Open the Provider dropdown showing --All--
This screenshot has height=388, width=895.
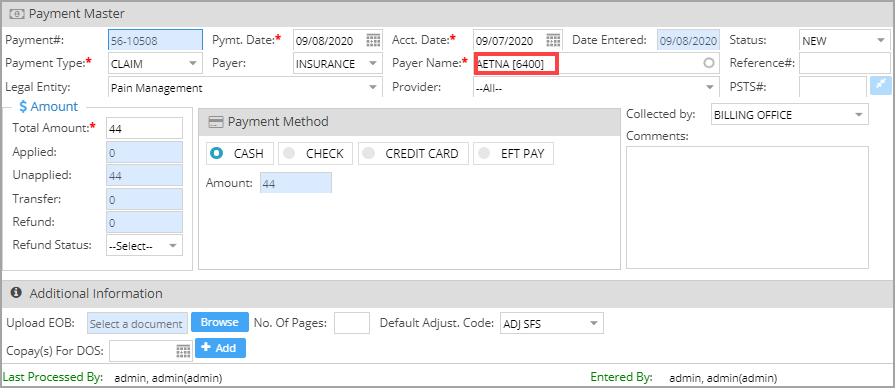coord(595,87)
